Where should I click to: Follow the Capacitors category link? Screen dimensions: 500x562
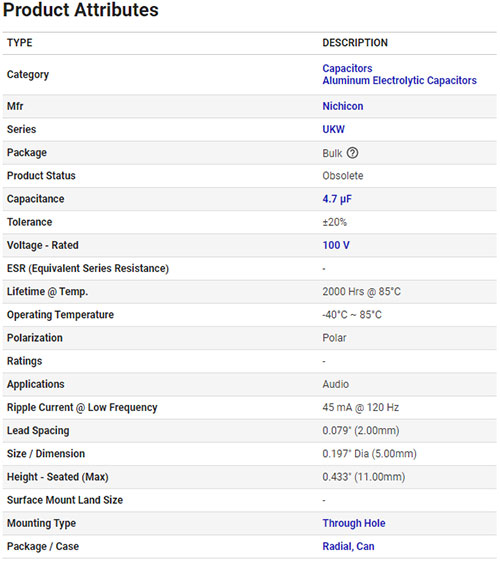click(x=347, y=68)
